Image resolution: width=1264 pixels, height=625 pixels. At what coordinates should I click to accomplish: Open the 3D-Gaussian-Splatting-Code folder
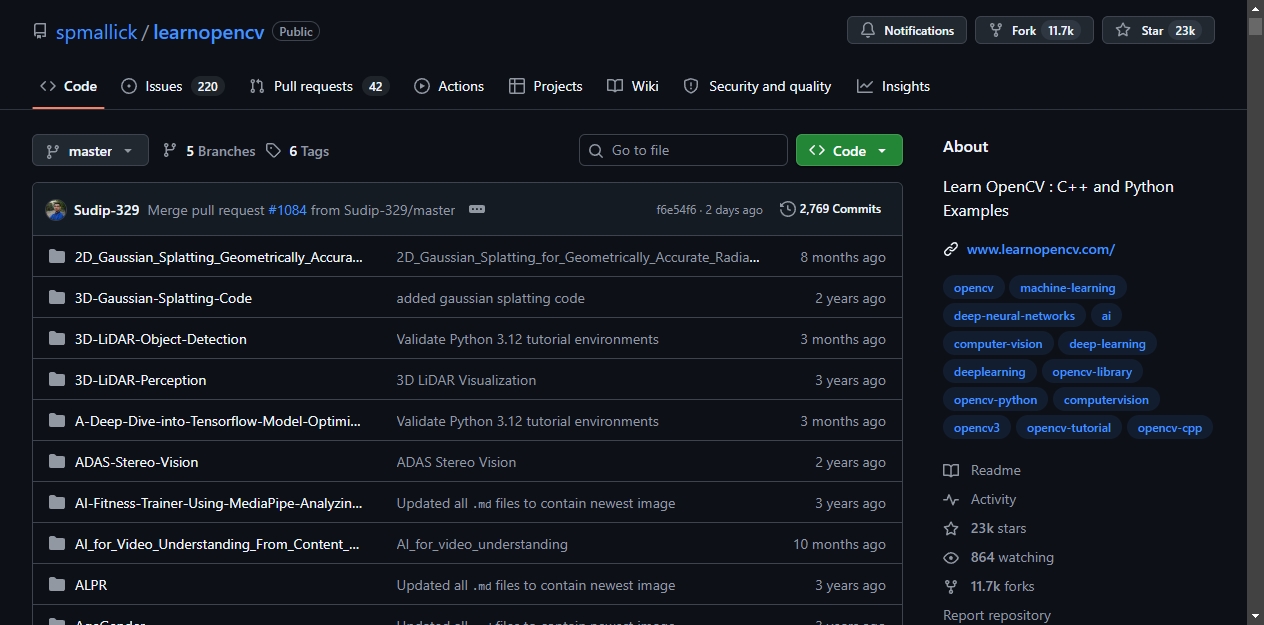[x=163, y=298]
